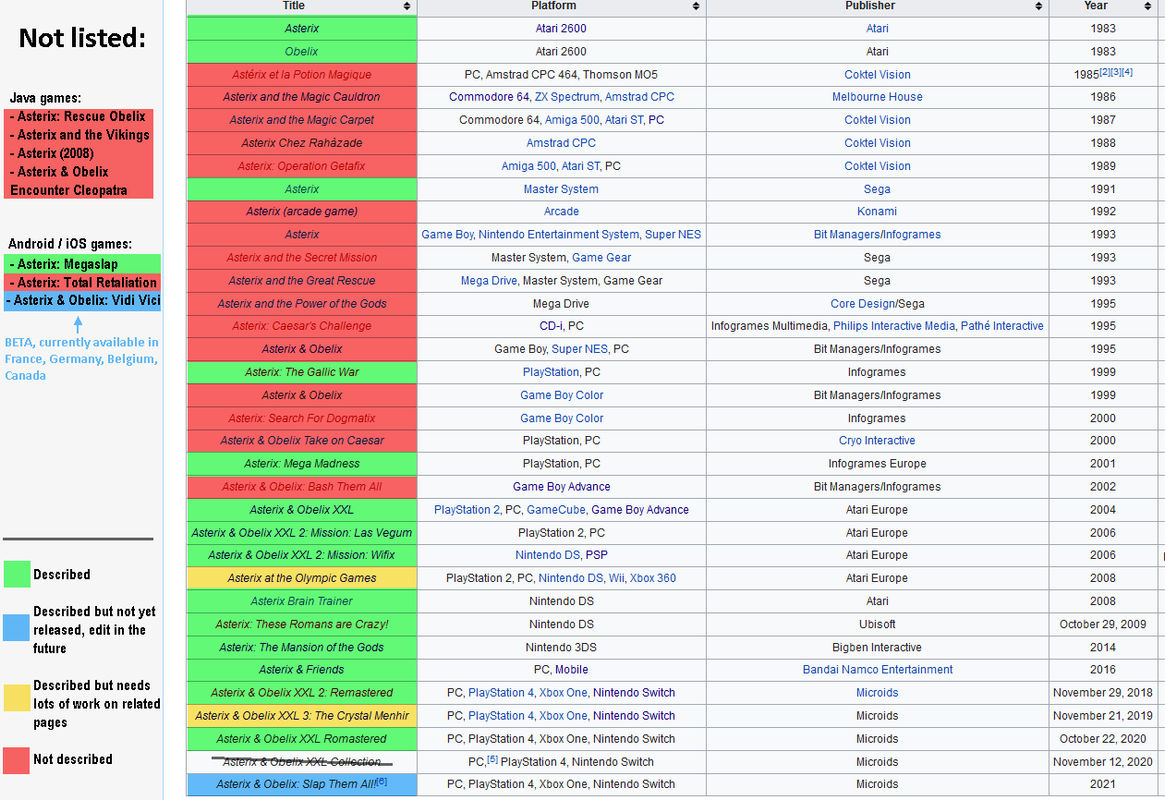1165x800 pixels.
Task: Open the ZX Spectrum platform link
Action: pyautogui.click(x=567, y=97)
